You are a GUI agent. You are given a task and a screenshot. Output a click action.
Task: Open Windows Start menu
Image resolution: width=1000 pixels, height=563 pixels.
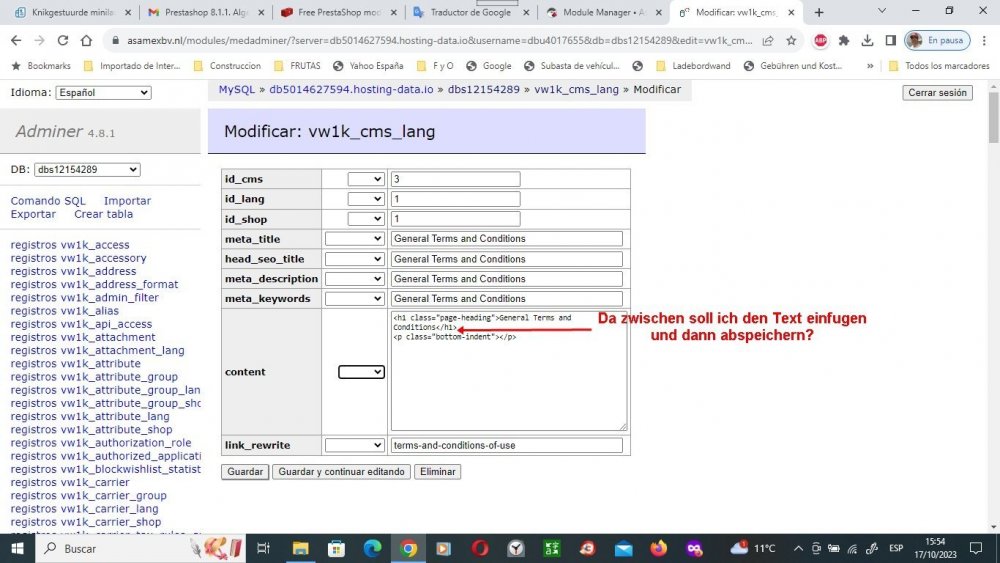point(17,548)
